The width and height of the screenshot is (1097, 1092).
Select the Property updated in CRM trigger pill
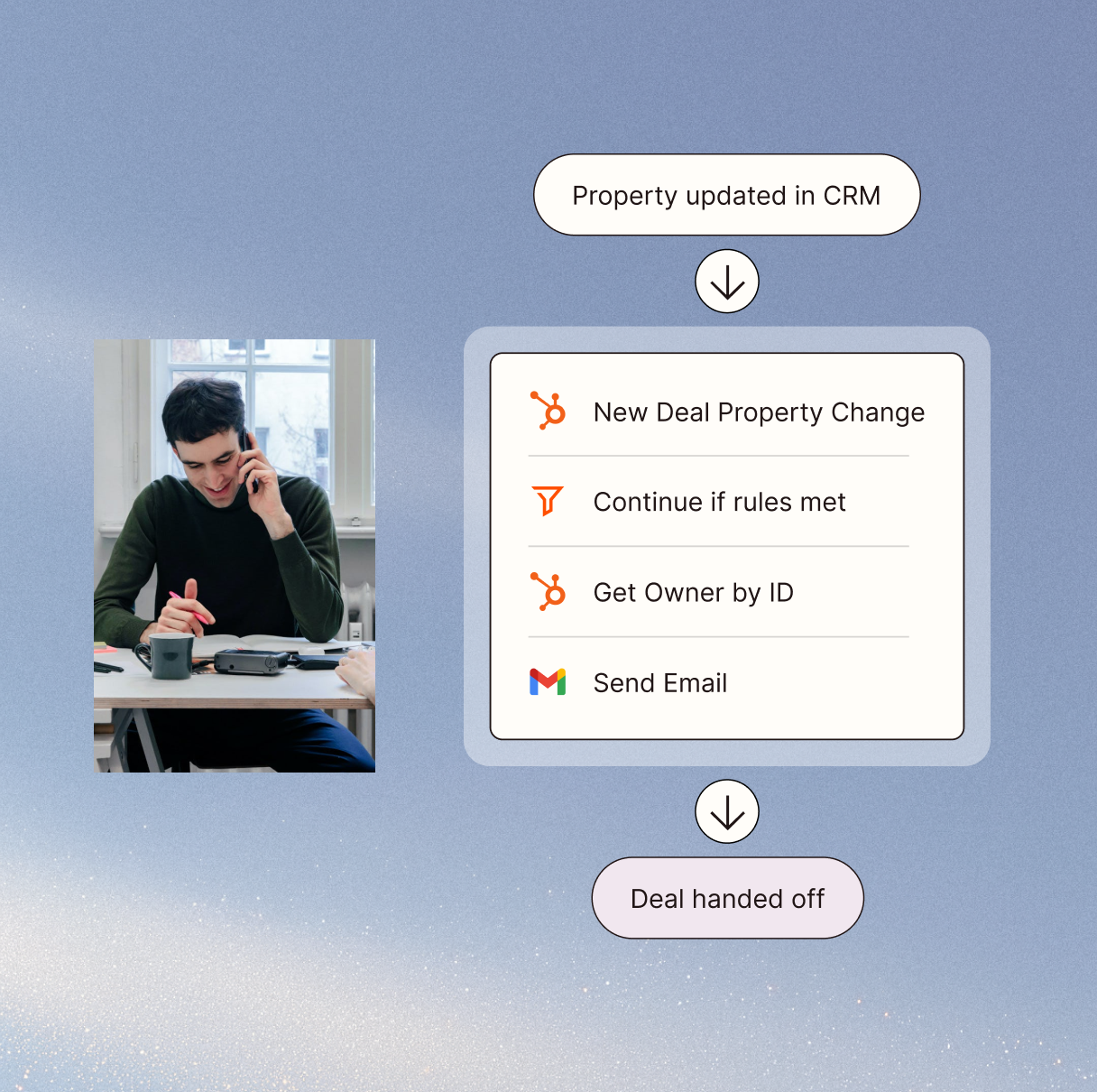coord(726,195)
